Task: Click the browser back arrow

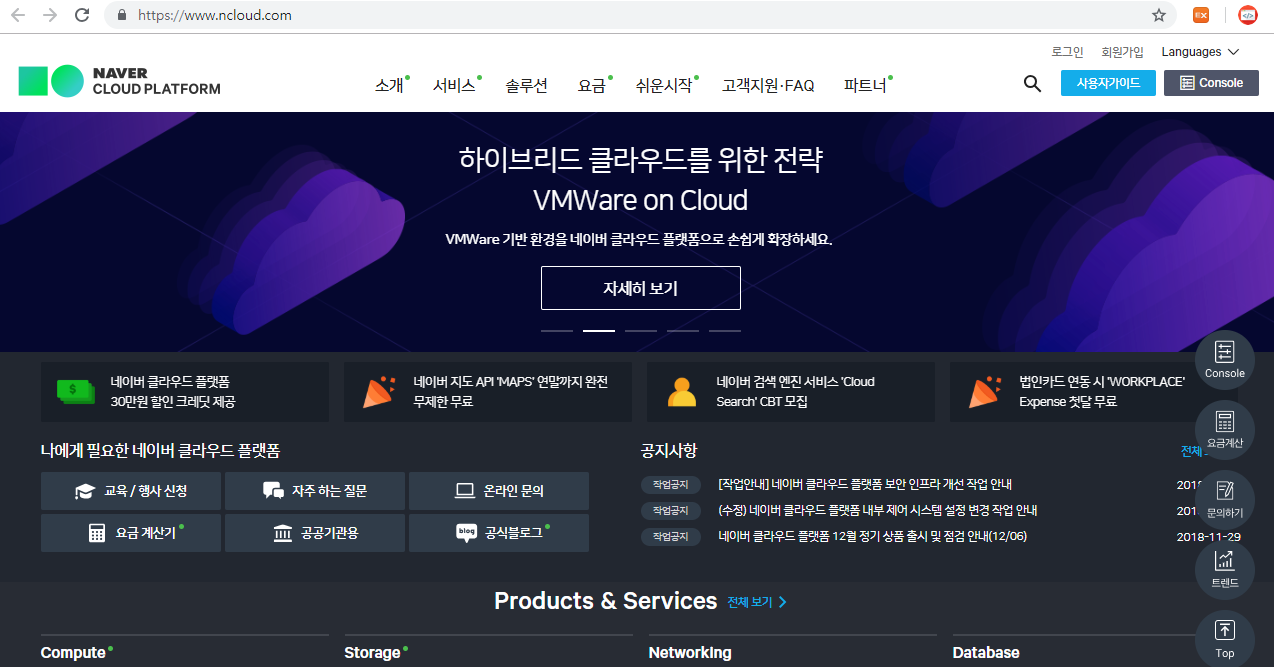Action: (x=17, y=15)
